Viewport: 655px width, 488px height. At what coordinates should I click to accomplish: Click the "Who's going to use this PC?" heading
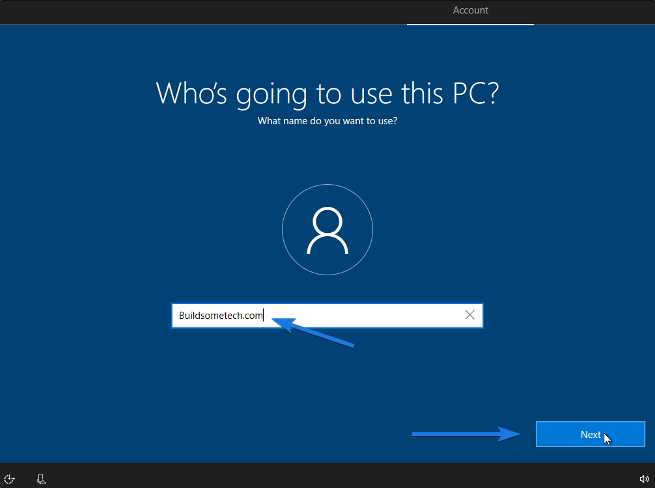(x=328, y=93)
